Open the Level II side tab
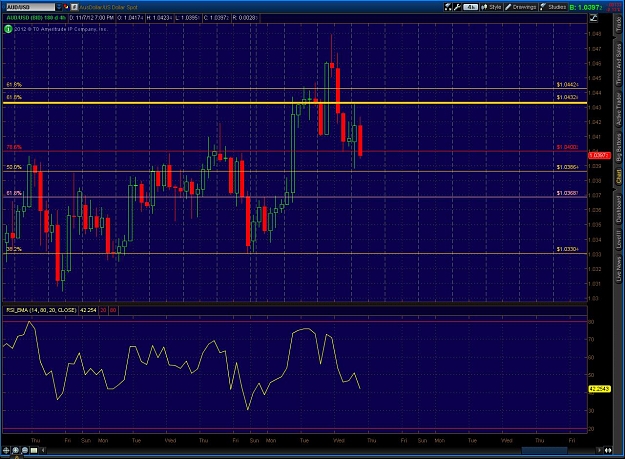This screenshot has width=625, height=459. point(619,240)
